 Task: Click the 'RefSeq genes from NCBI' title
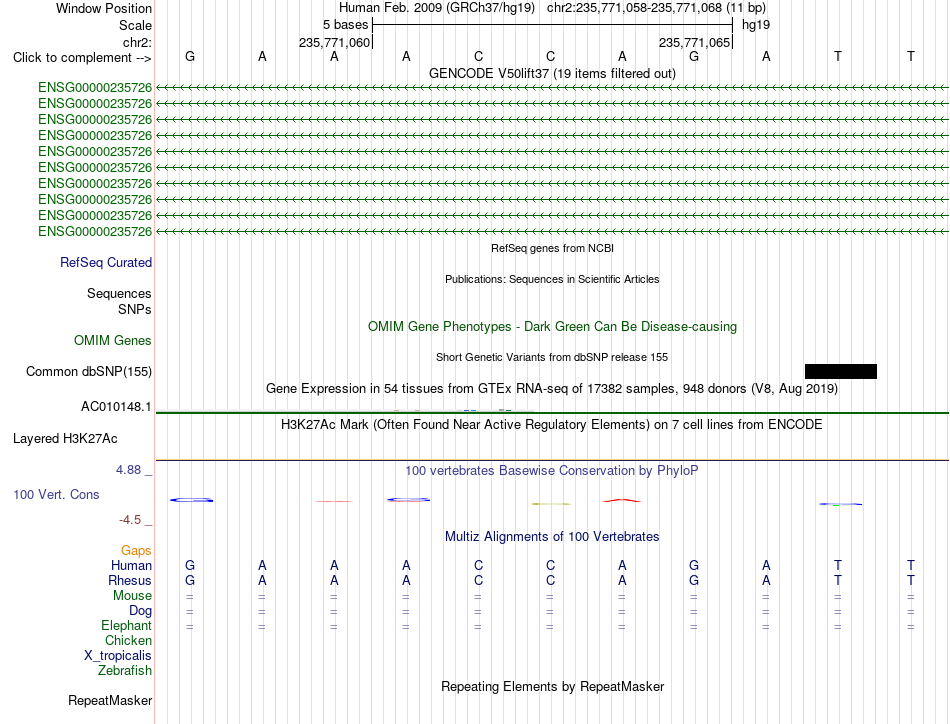click(552, 248)
